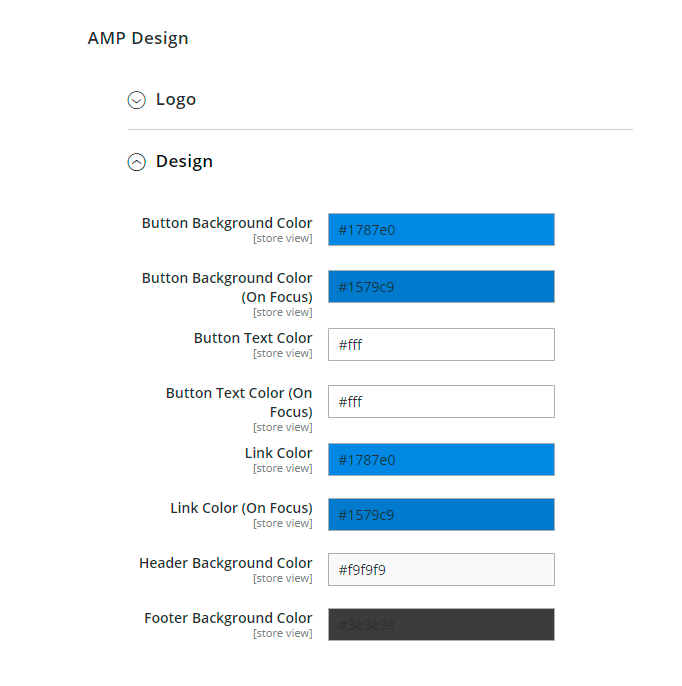The height and width of the screenshot is (686, 682).
Task: Open the Link Color picker field
Action: (x=441, y=460)
